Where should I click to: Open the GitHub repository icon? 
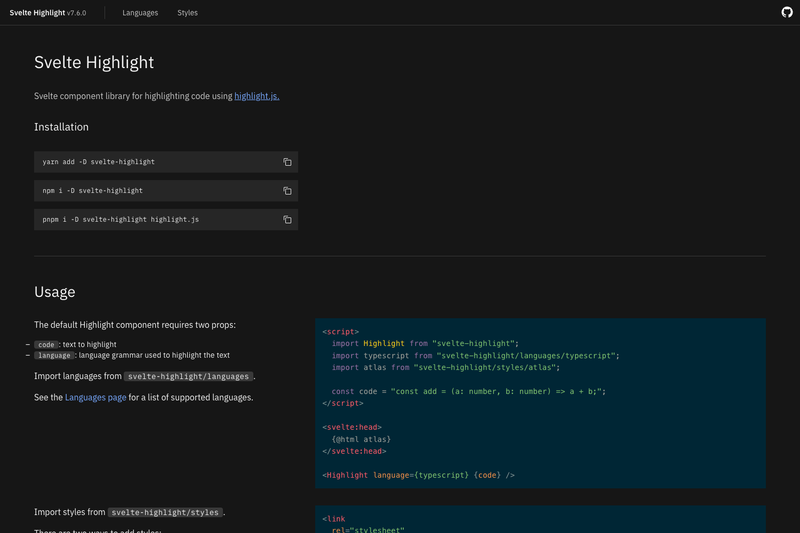(x=787, y=12)
